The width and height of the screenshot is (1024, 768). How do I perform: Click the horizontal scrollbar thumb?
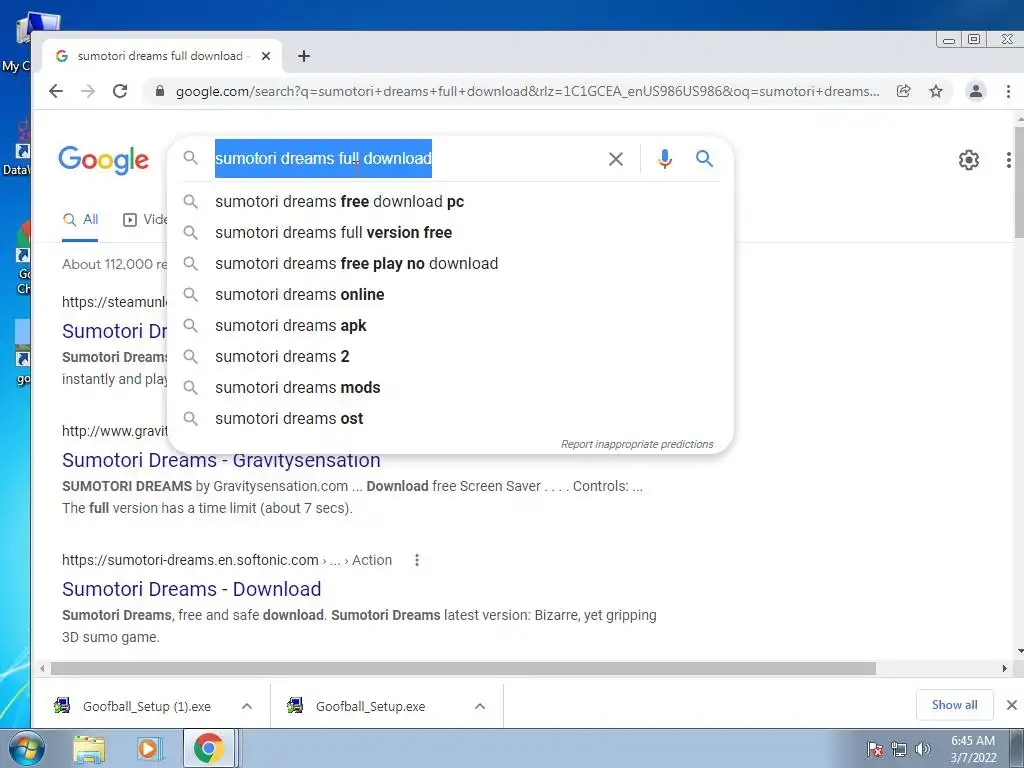point(463,669)
